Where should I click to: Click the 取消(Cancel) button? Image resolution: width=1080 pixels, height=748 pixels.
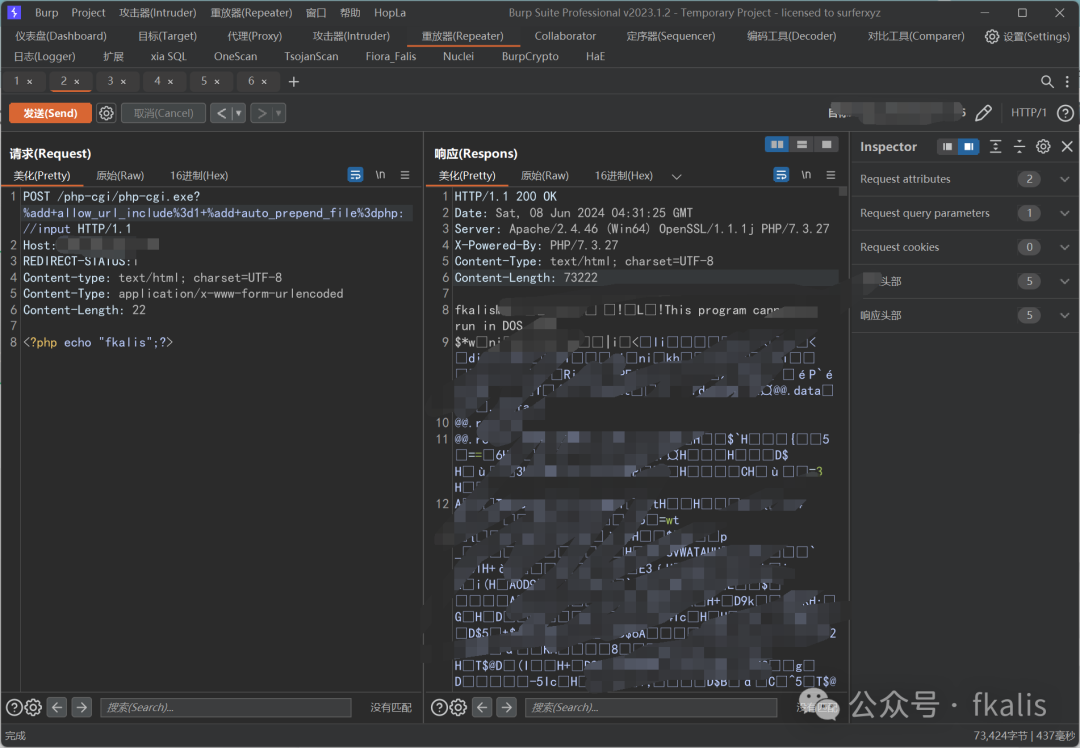point(163,113)
